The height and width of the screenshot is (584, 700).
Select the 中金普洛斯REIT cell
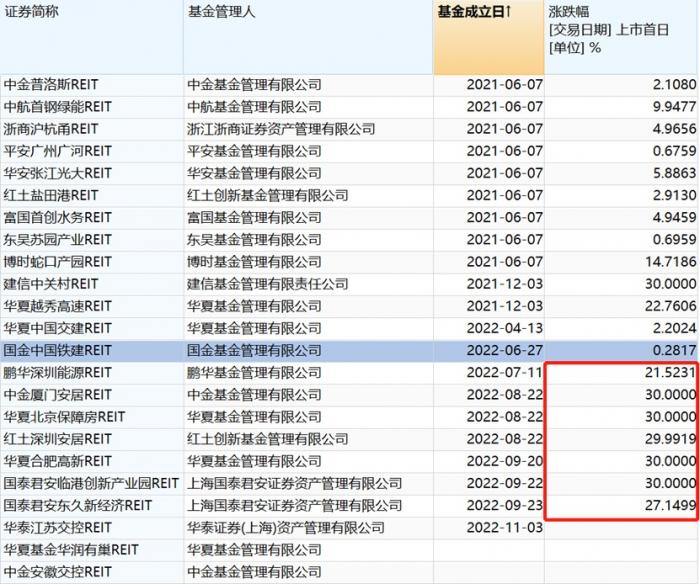pyautogui.click(x=92, y=85)
